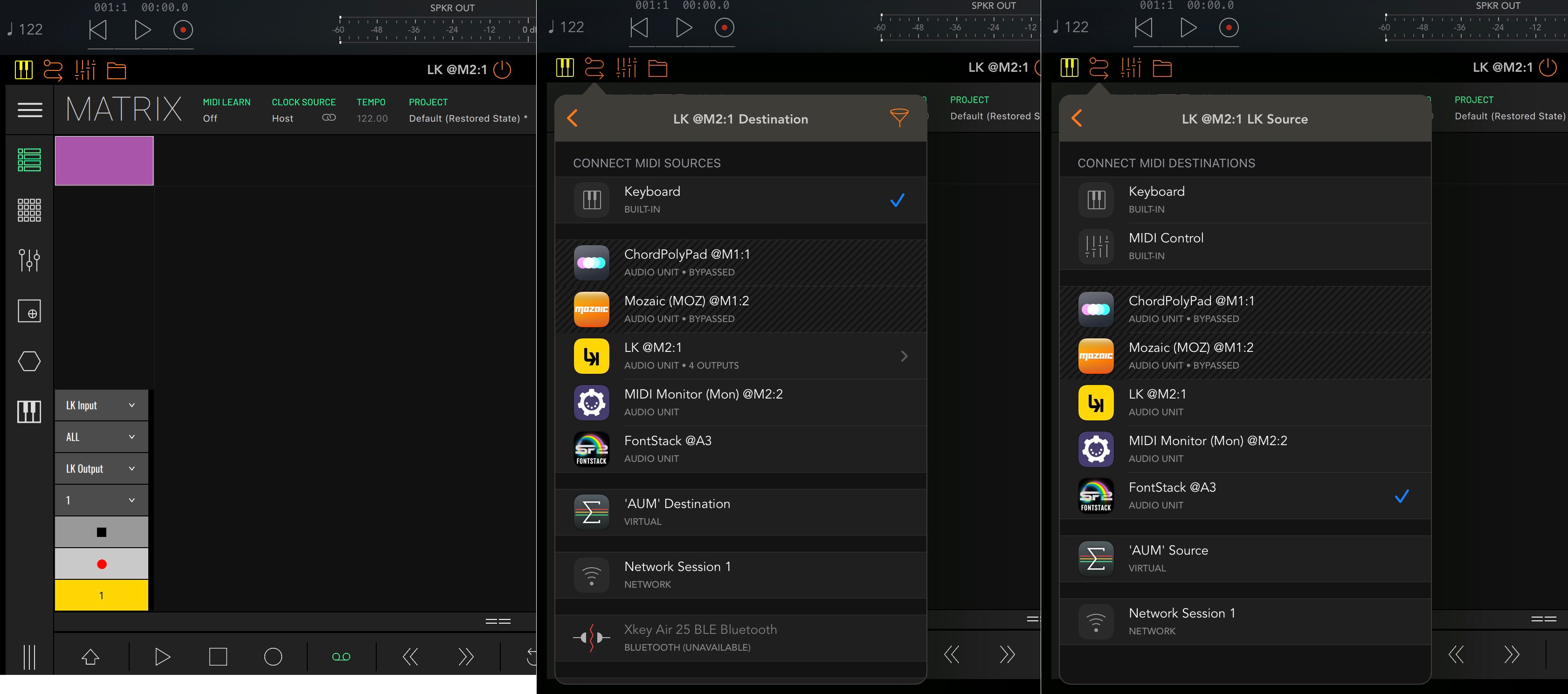
Task: Open the piano keys sidebar icon
Action: (x=29, y=412)
